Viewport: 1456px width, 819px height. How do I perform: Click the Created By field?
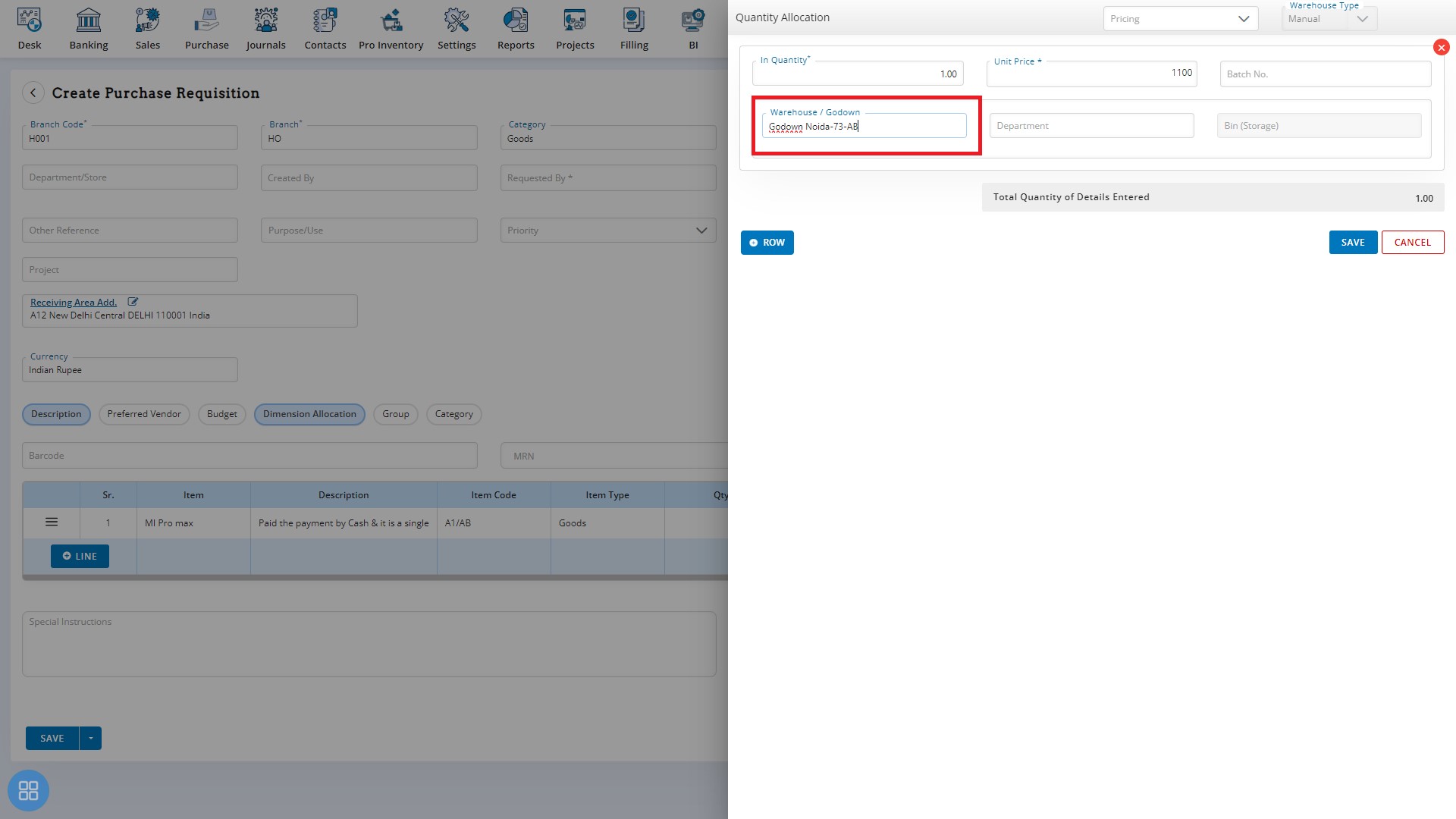369,178
